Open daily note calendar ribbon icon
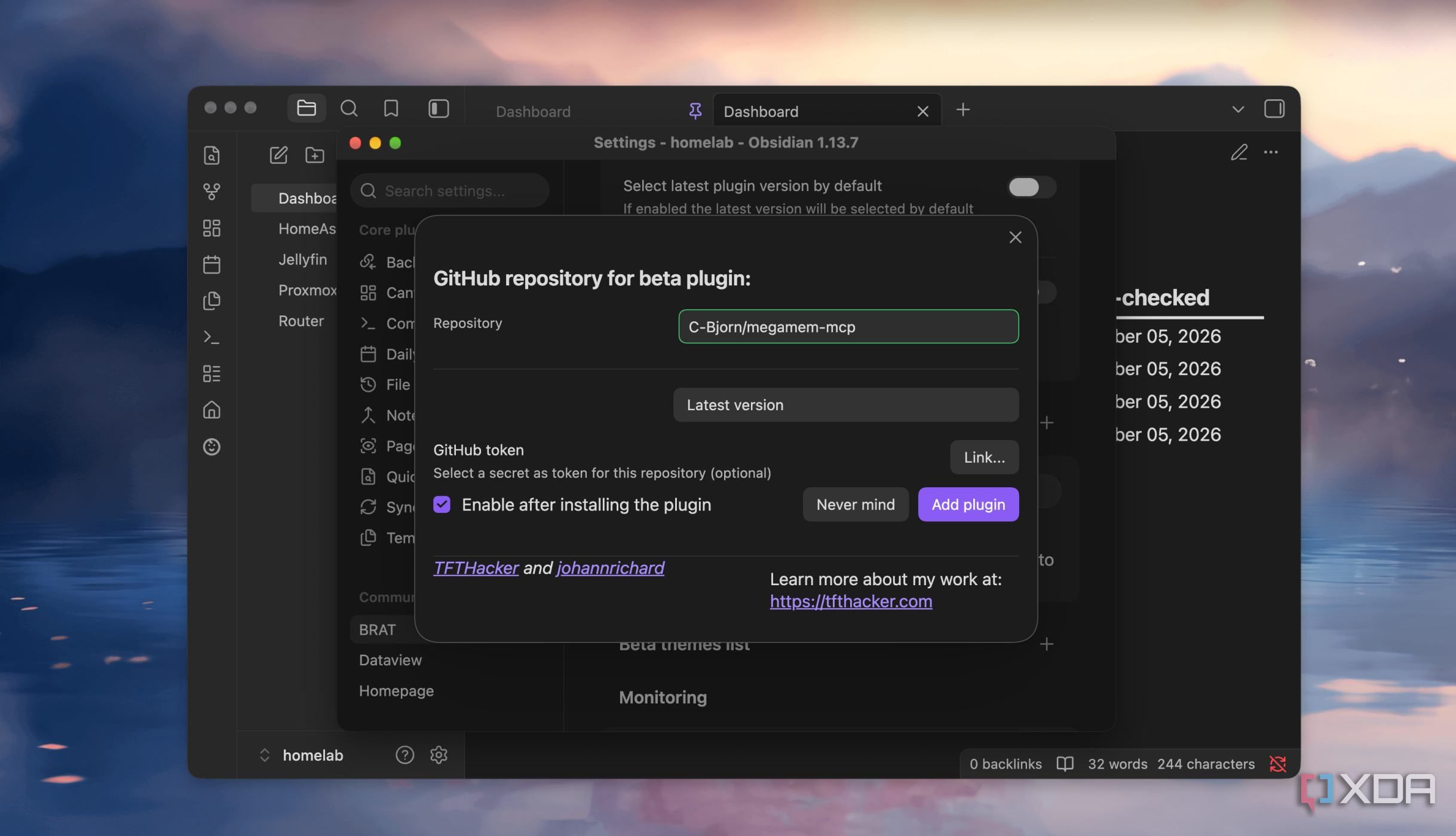The image size is (1456, 836). coord(211,265)
